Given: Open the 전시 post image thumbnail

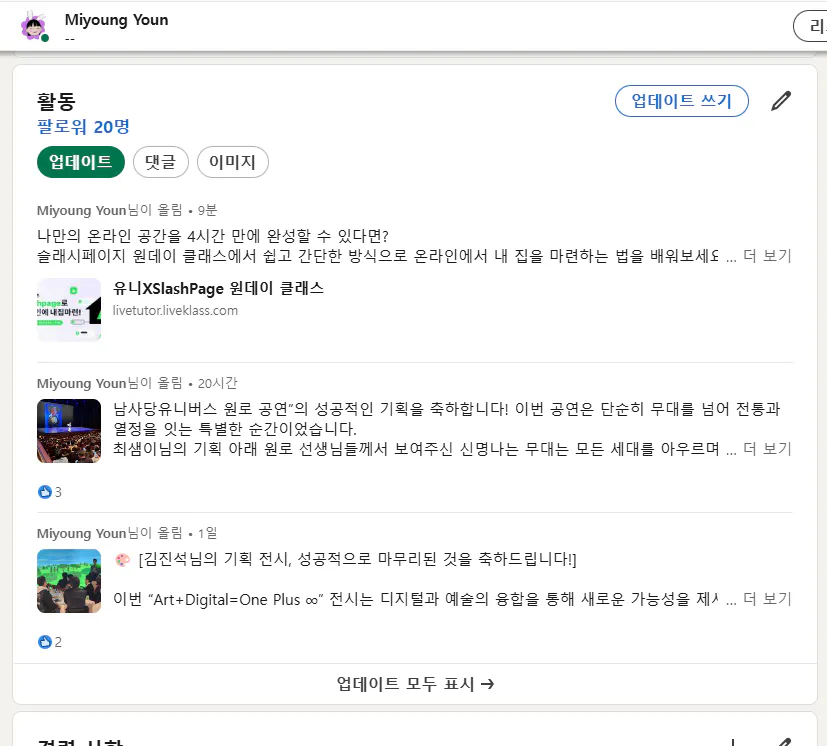Looking at the screenshot, I should (x=68, y=581).
